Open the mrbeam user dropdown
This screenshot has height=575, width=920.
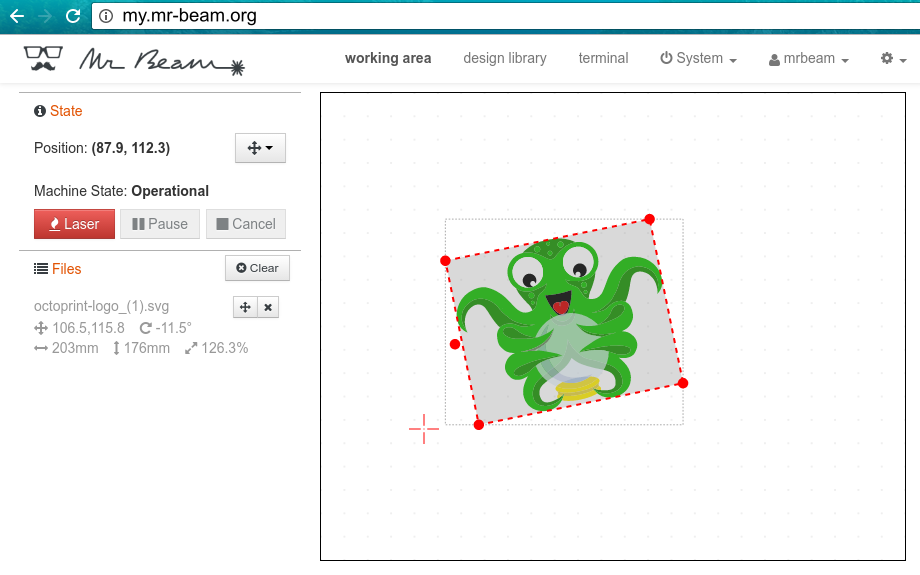[809, 58]
